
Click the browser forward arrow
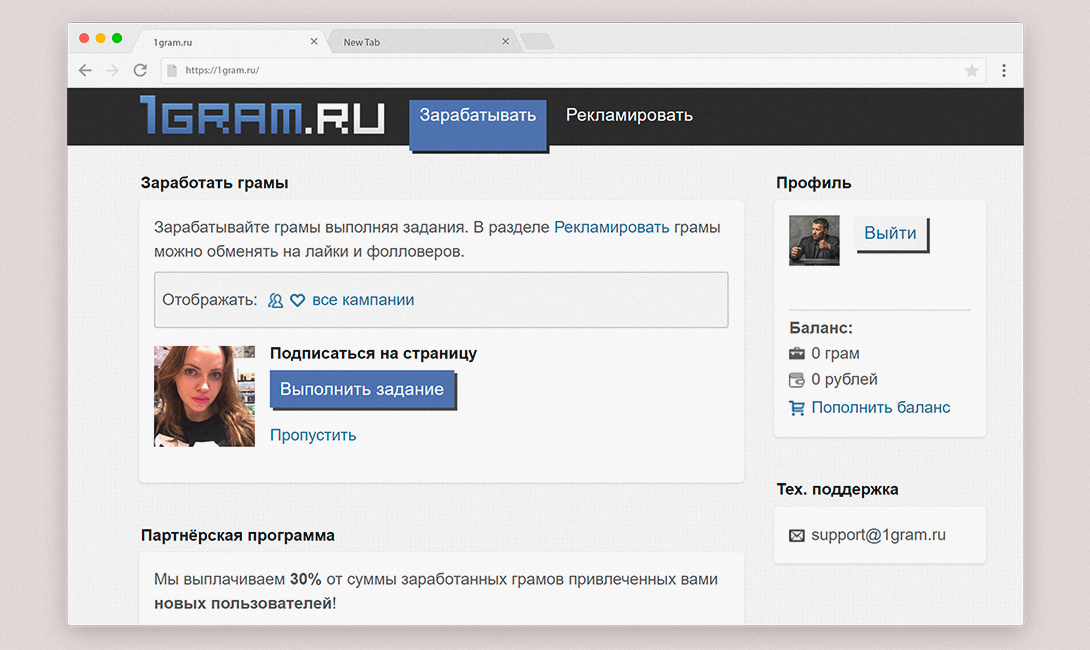point(112,70)
